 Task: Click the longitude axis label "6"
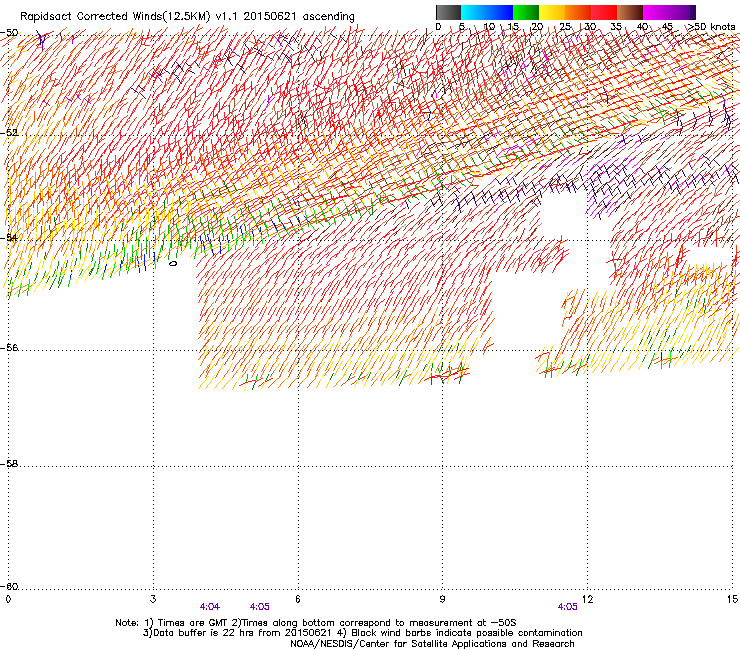(298, 599)
